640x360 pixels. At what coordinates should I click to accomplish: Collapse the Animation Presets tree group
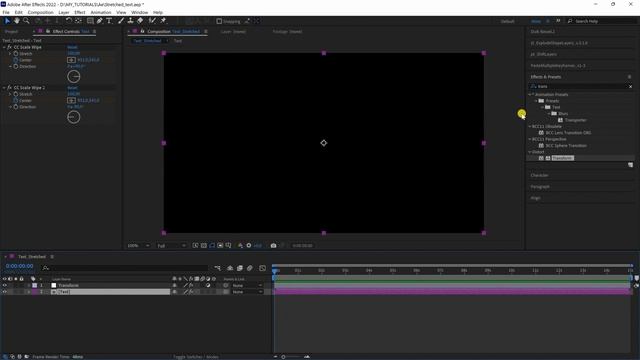click(x=530, y=94)
